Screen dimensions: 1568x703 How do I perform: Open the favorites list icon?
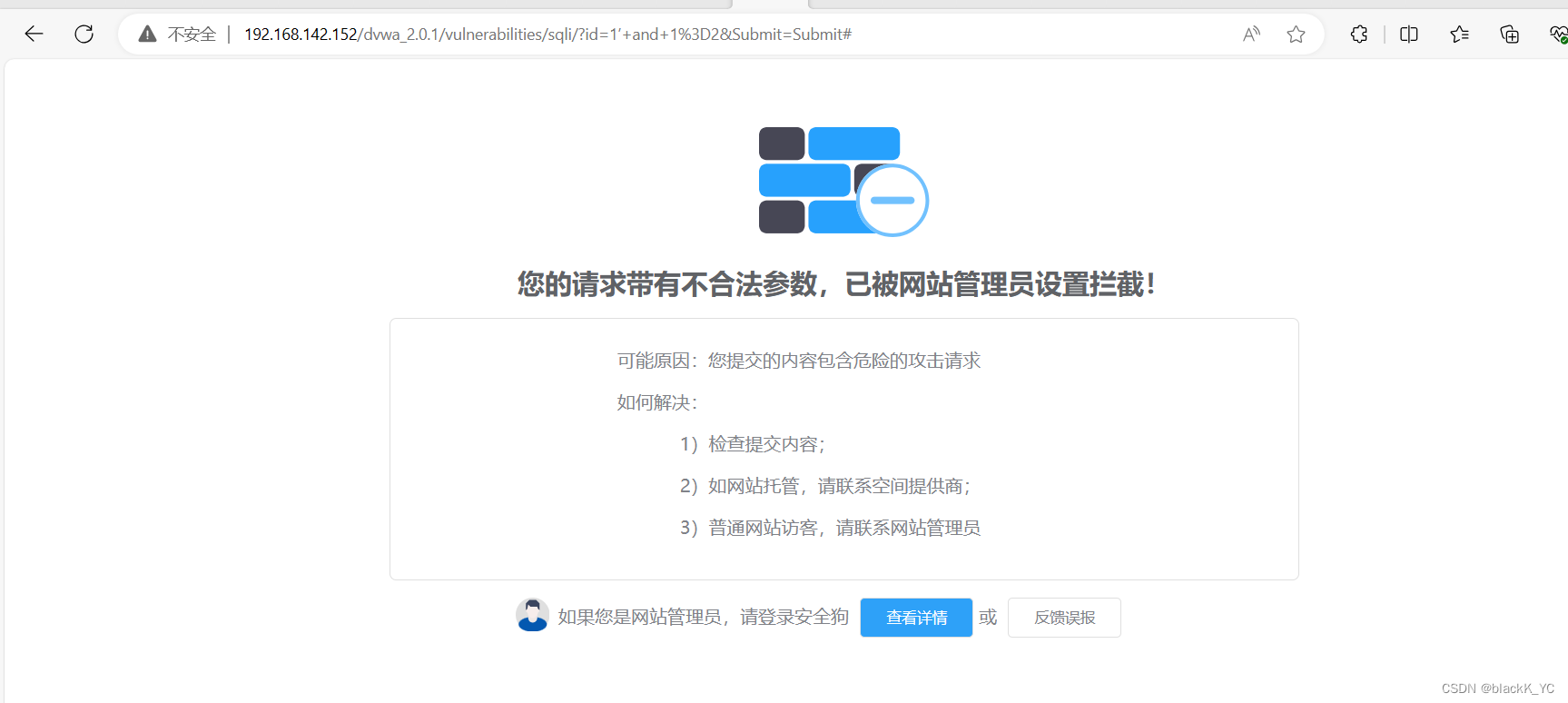click(x=1459, y=35)
